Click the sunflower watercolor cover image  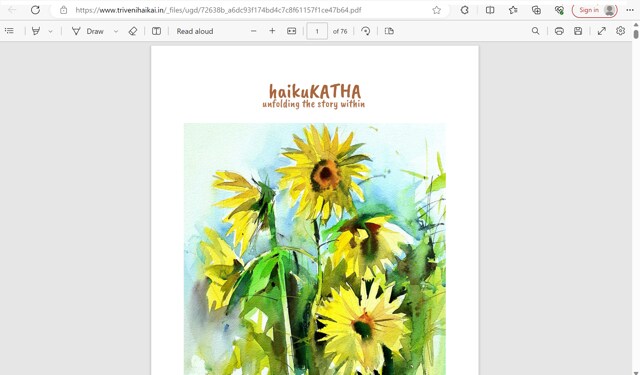pyautogui.click(x=315, y=249)
